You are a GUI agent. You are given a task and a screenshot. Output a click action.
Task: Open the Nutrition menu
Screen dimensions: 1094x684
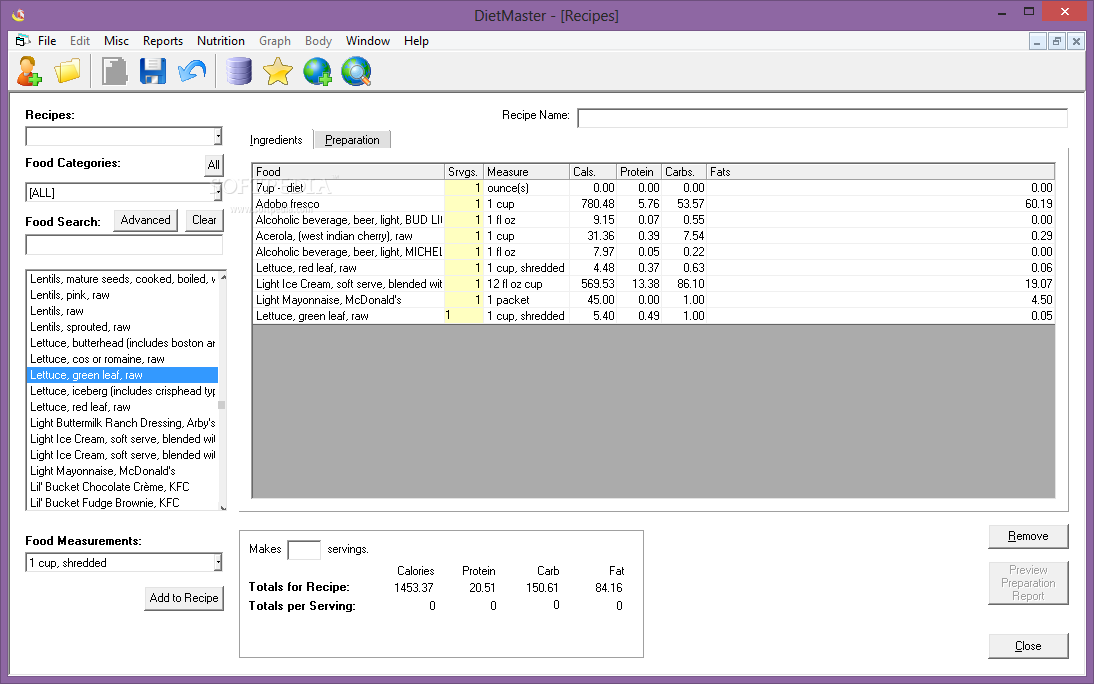[221, 41]
